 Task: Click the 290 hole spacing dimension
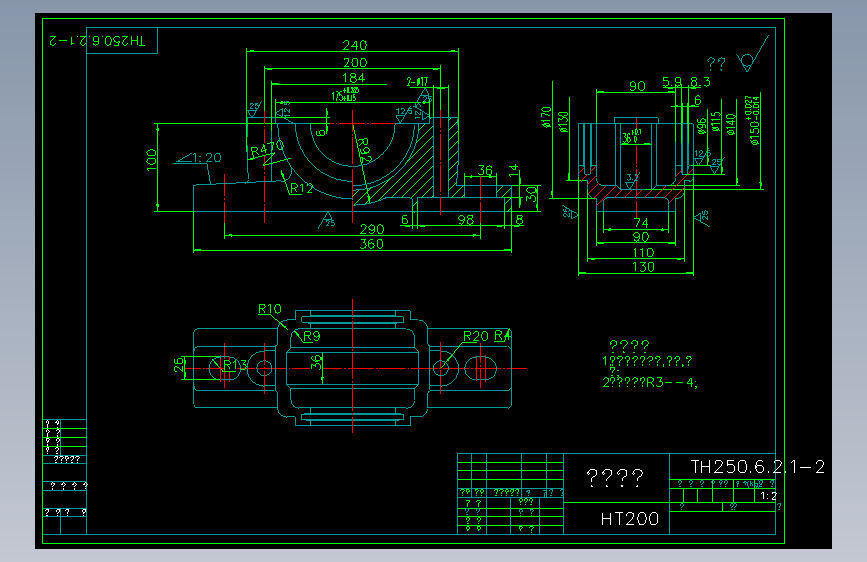coord(372,229)
